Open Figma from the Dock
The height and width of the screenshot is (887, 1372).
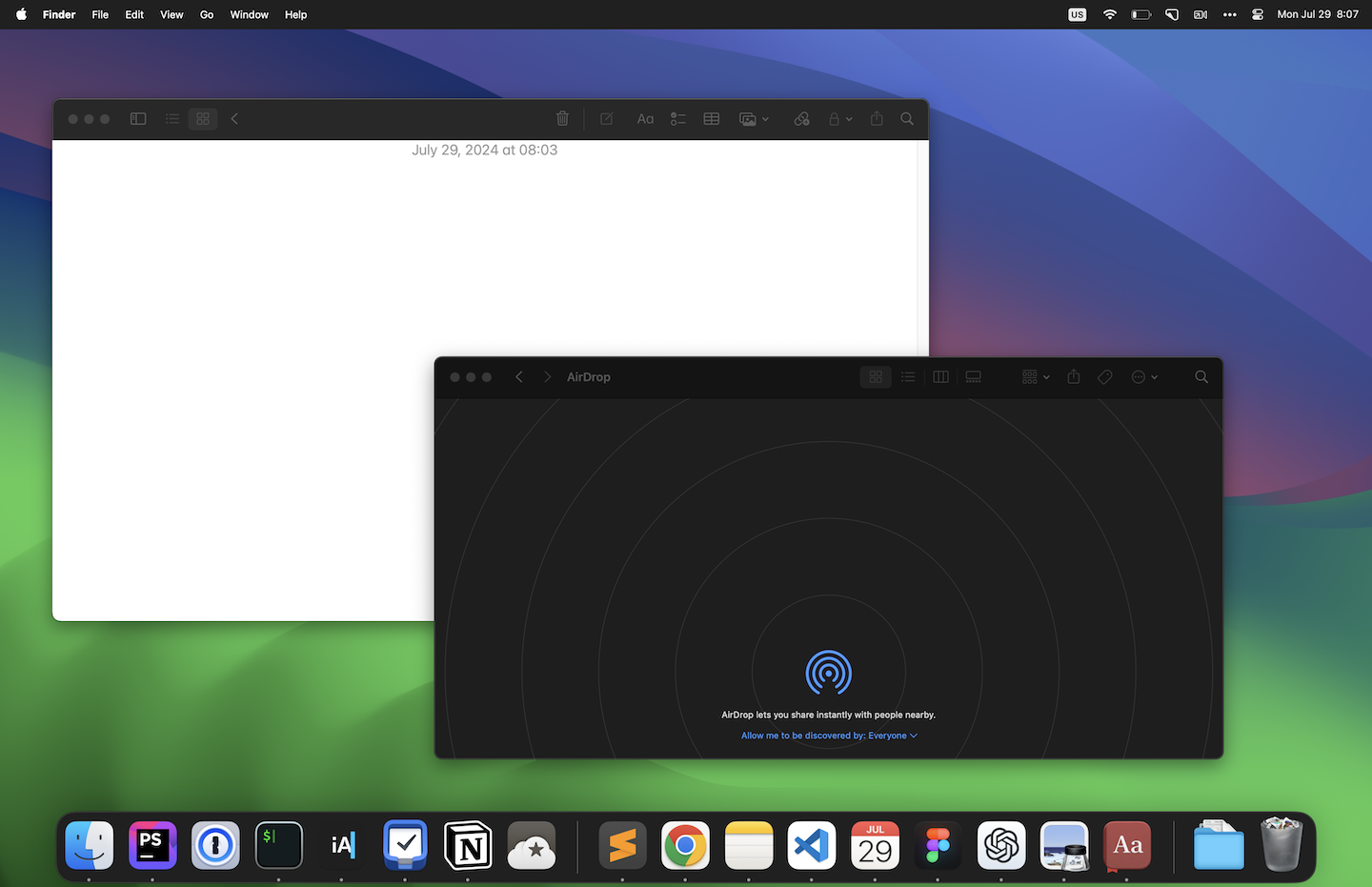click(x=938, y=845)
